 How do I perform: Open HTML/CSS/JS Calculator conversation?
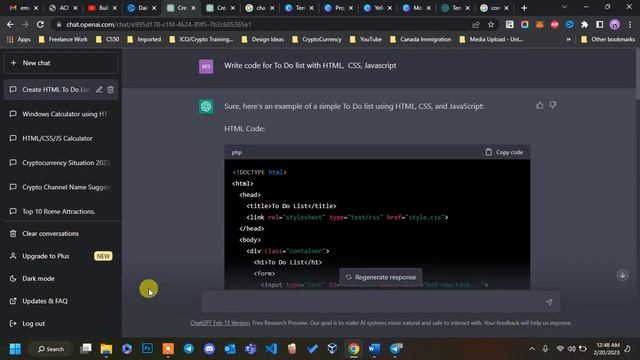coord(61,138)
